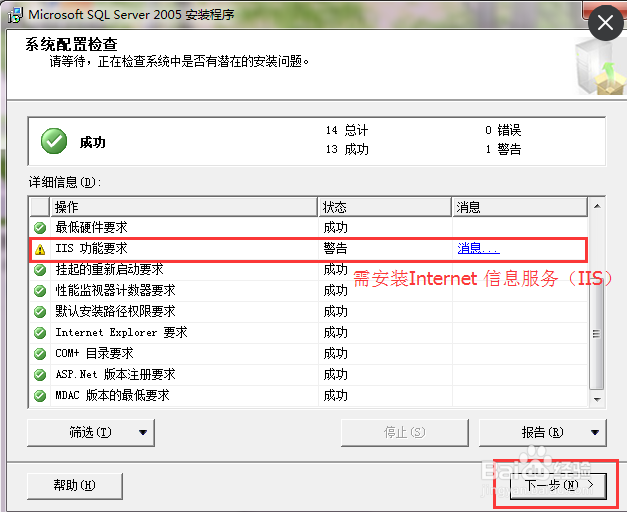Image resolution: width=627 pixels, height=512 pixels.
Task: Click the green check icon beside 性能监视器计数器要求
Action: point(40,291)
